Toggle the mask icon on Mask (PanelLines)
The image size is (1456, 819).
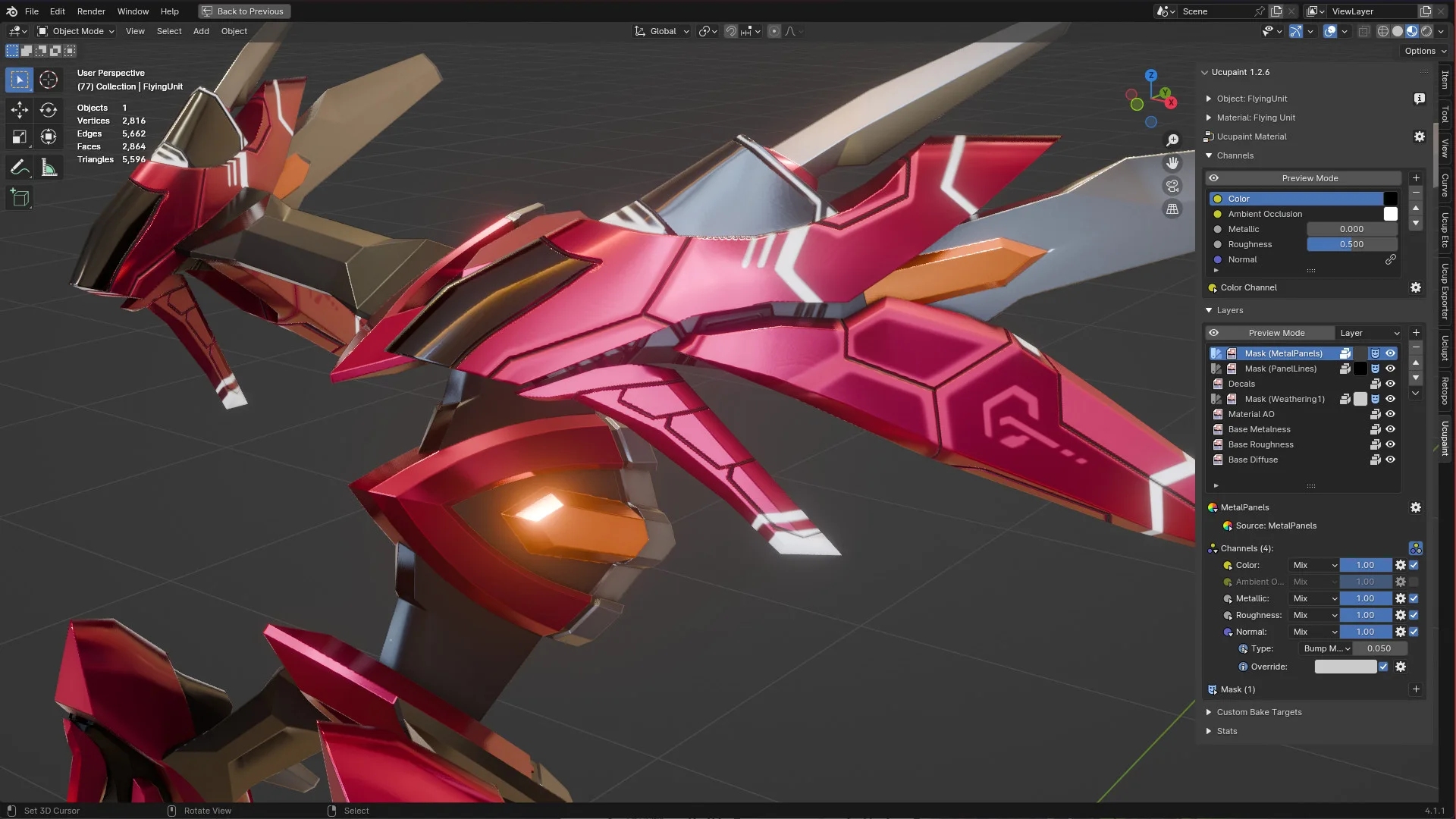(1376, 369)
